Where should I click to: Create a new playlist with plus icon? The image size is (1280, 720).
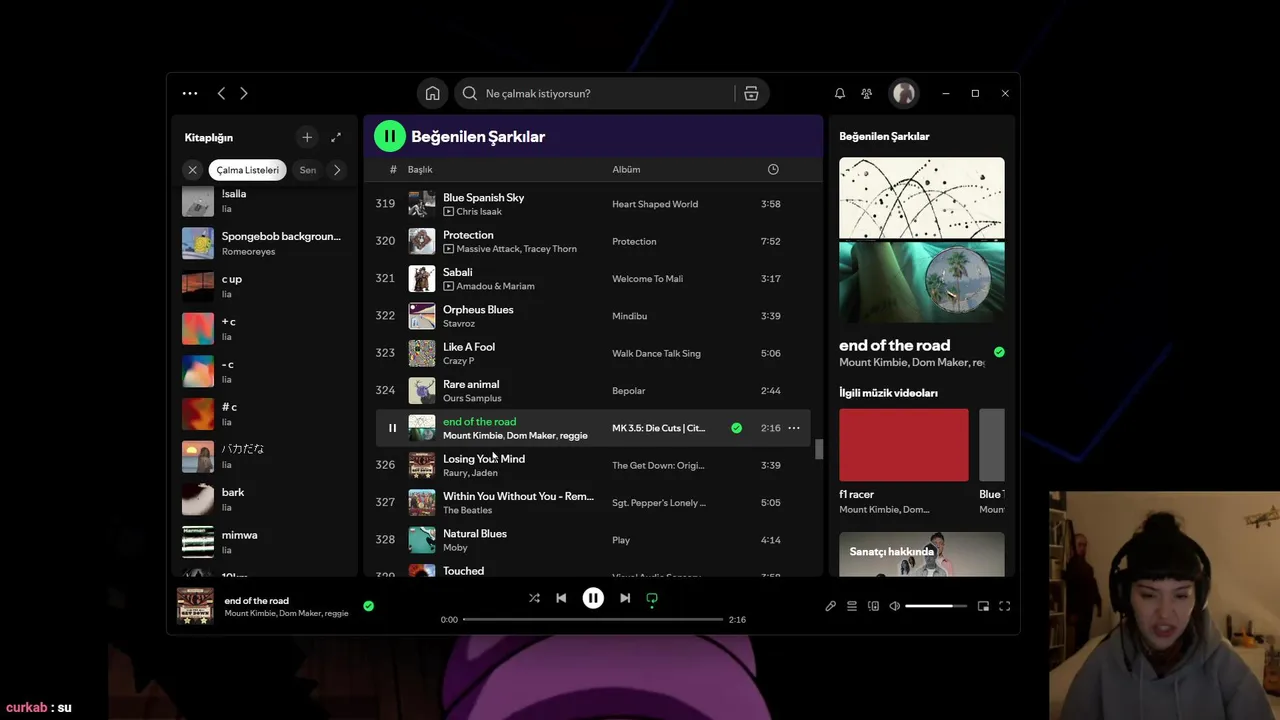(x=307, y=137)
